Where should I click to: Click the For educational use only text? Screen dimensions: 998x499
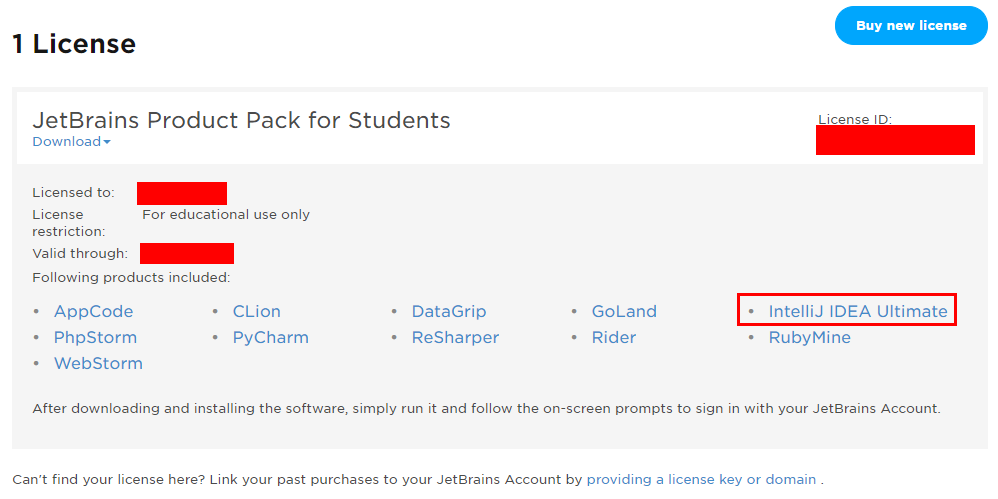pos(226,214)
